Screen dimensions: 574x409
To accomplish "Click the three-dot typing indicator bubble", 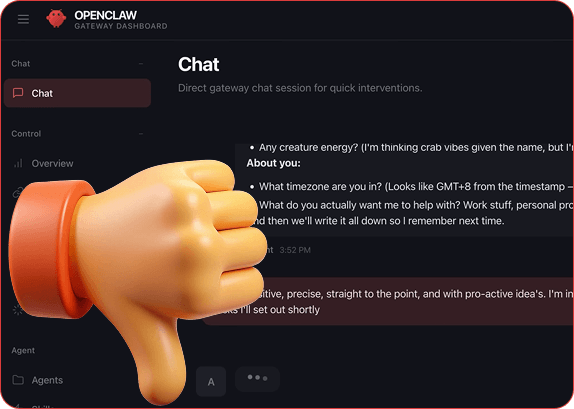I will pos(257,379).
